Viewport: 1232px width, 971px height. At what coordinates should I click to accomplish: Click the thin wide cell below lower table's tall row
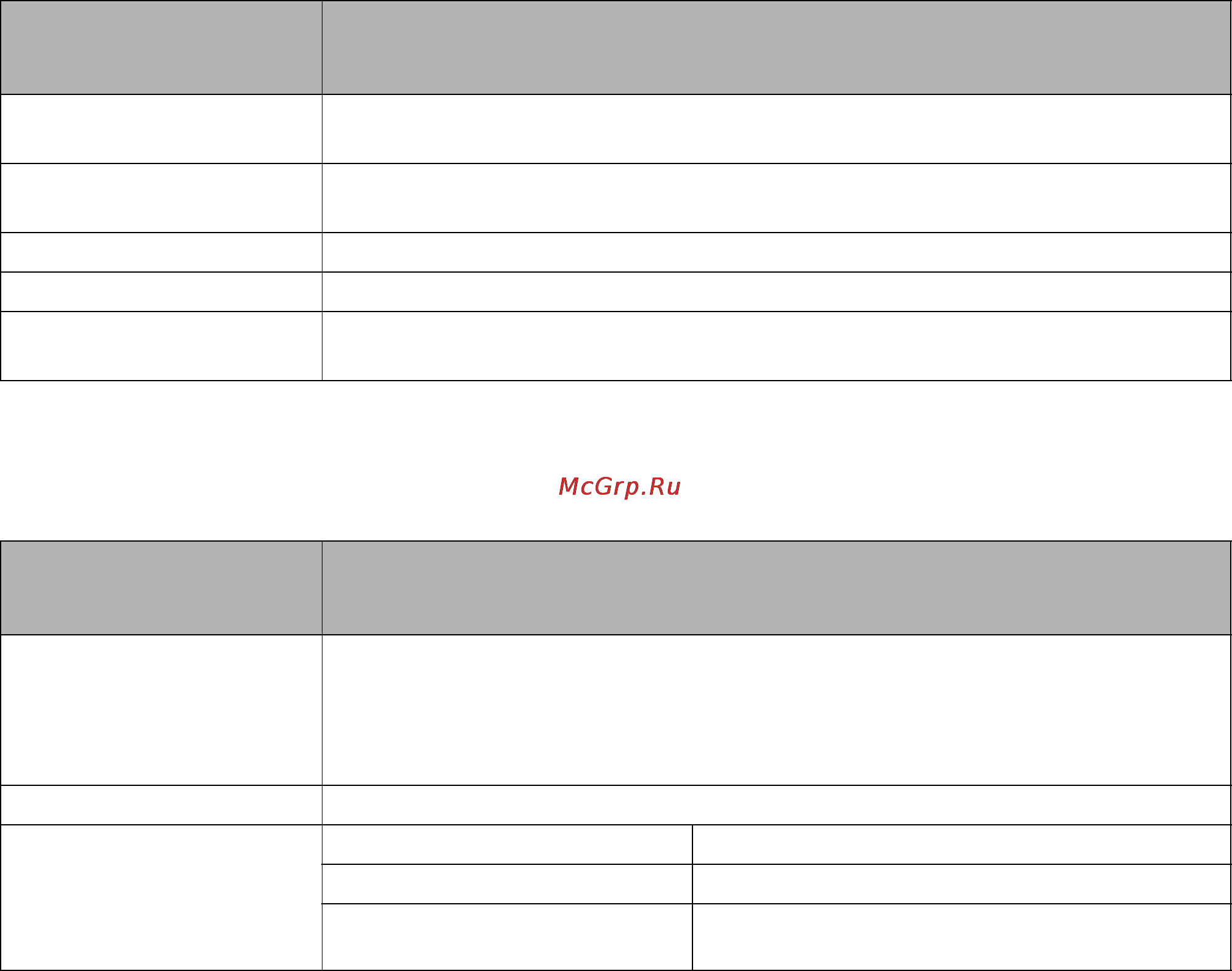point(776,805)
